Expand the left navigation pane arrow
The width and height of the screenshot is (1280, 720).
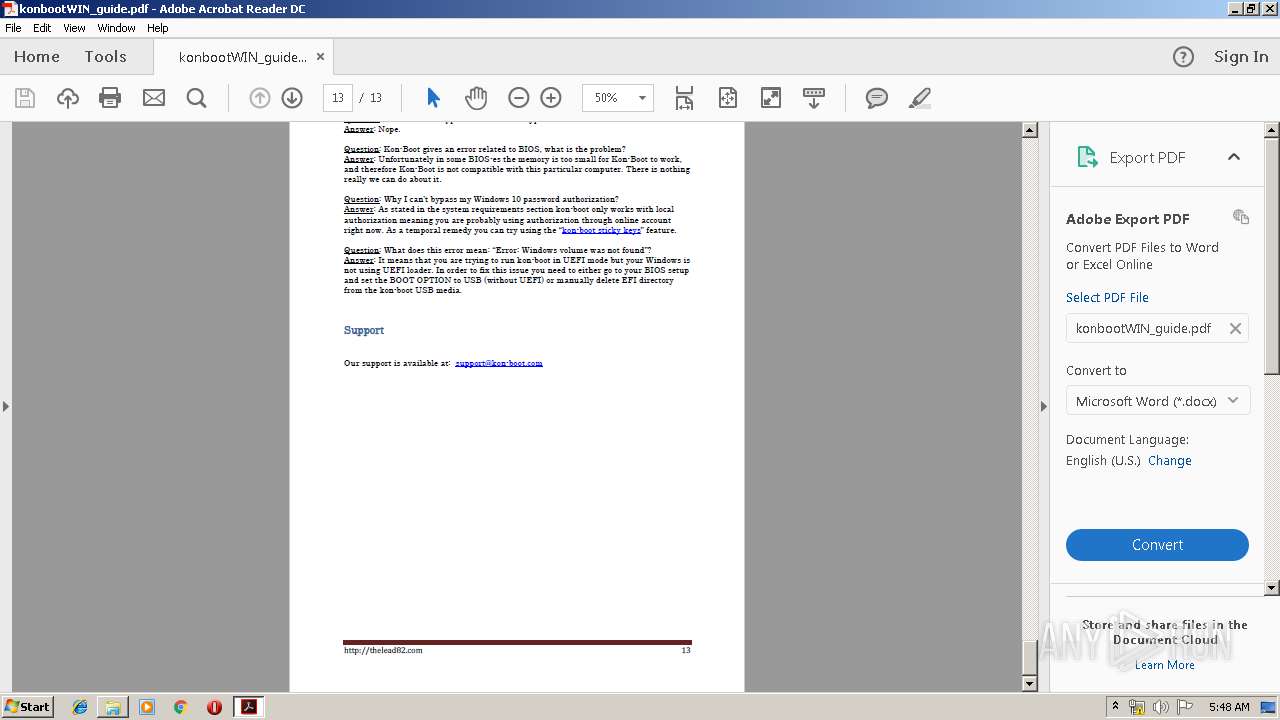coord(5,406)
